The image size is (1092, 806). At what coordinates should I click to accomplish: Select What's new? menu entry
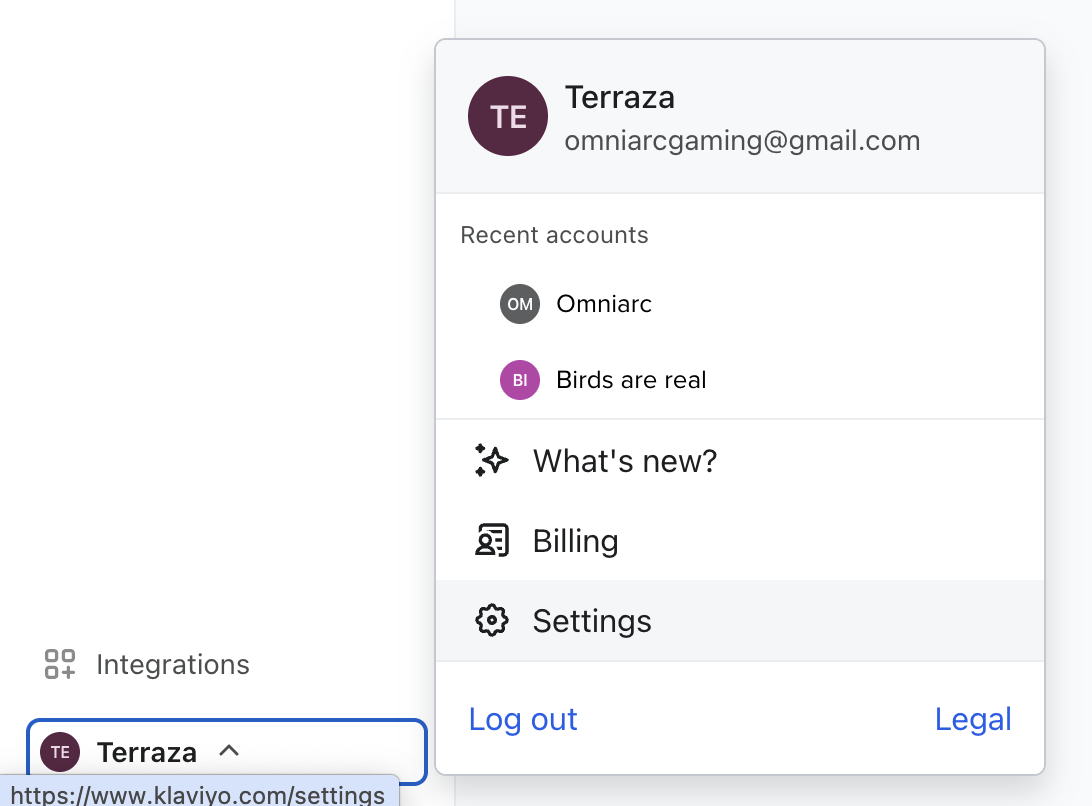[x=624, y=461]
